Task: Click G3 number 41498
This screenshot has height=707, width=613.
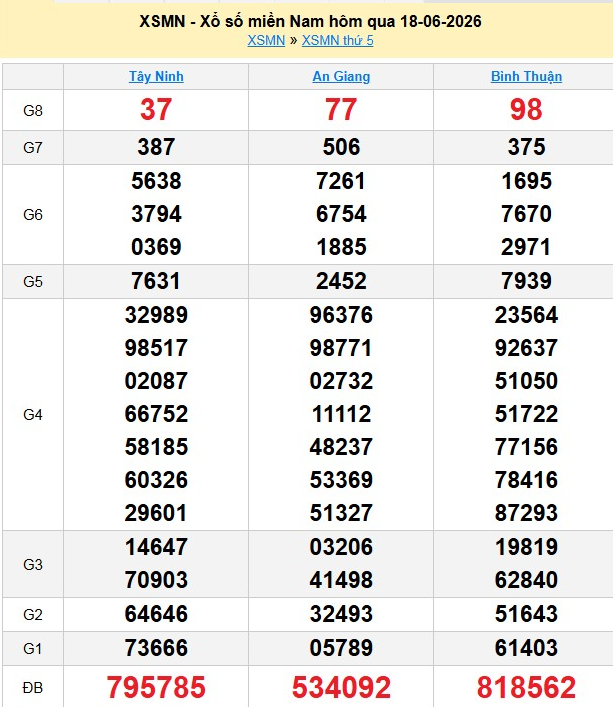Action: pyautogui.click(x=341, y=580)
